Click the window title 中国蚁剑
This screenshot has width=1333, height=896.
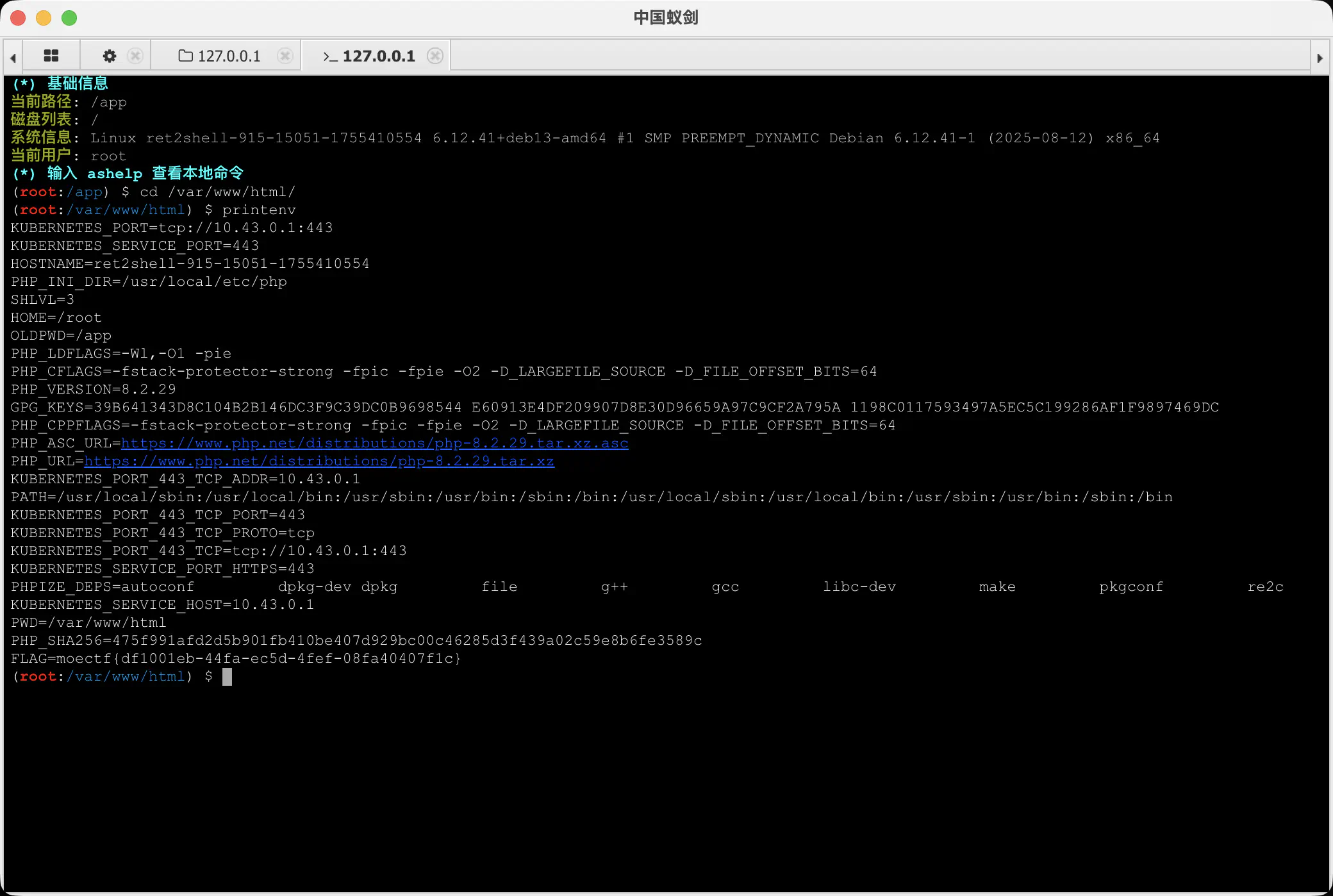[666, 17]
